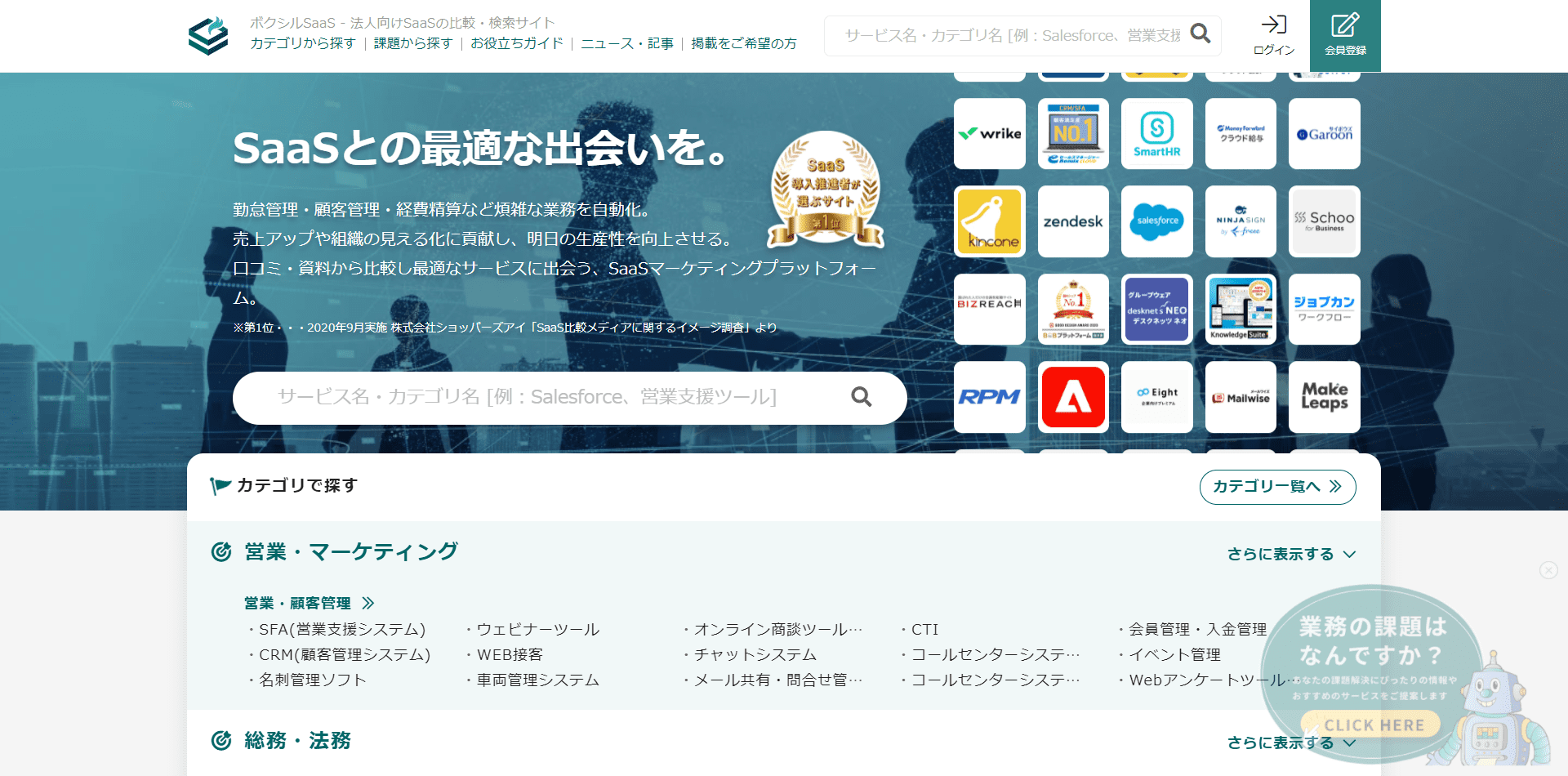Click the magnifier icon in the hero search bar

pyautogui.click(x=862, y=397)
